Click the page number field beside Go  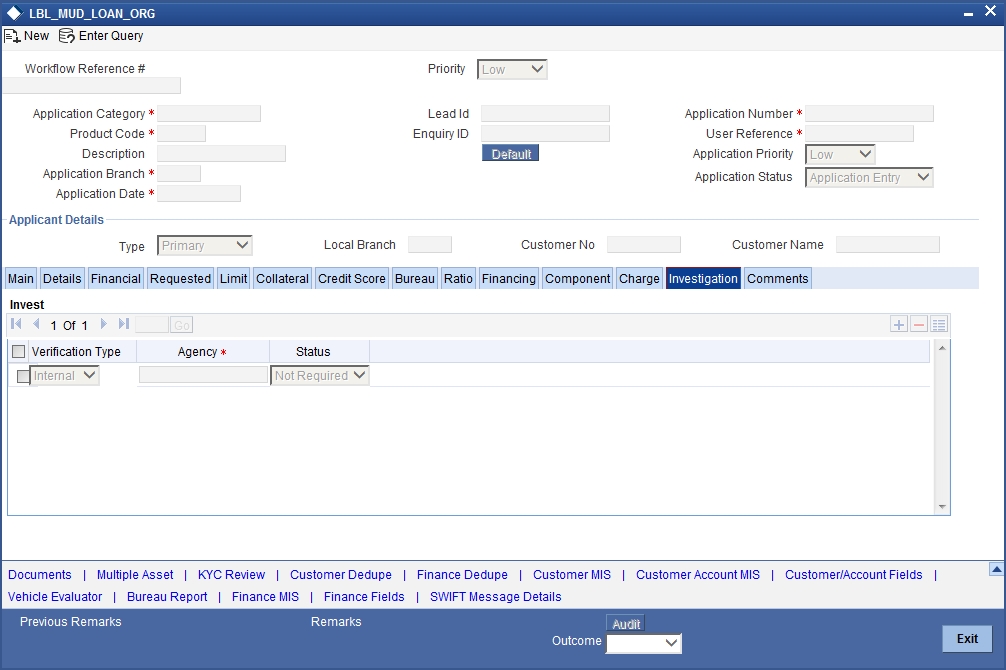click(152, 325)
